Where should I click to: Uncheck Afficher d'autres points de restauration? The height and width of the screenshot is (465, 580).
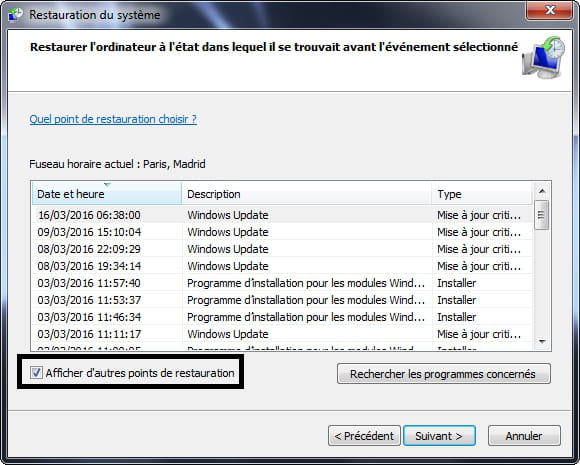point(36,373)
